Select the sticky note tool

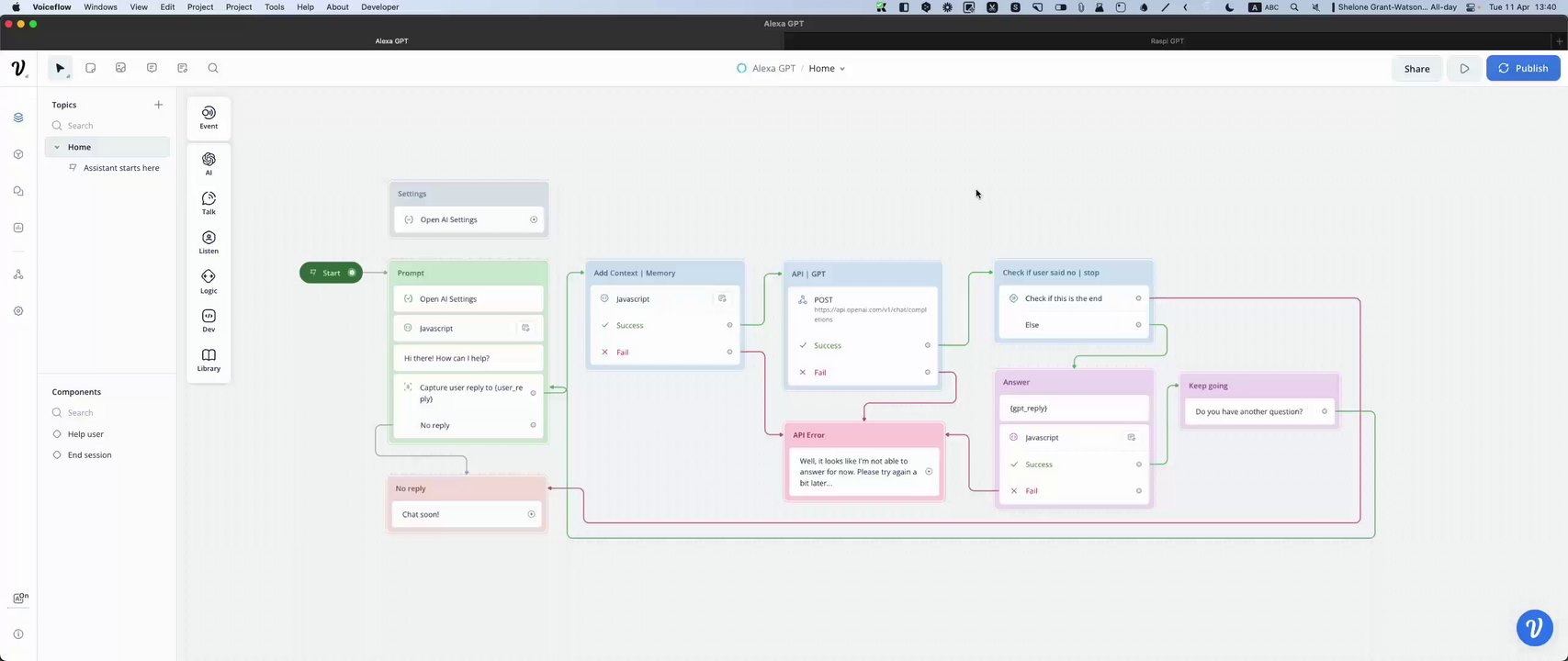coord(90,68)
